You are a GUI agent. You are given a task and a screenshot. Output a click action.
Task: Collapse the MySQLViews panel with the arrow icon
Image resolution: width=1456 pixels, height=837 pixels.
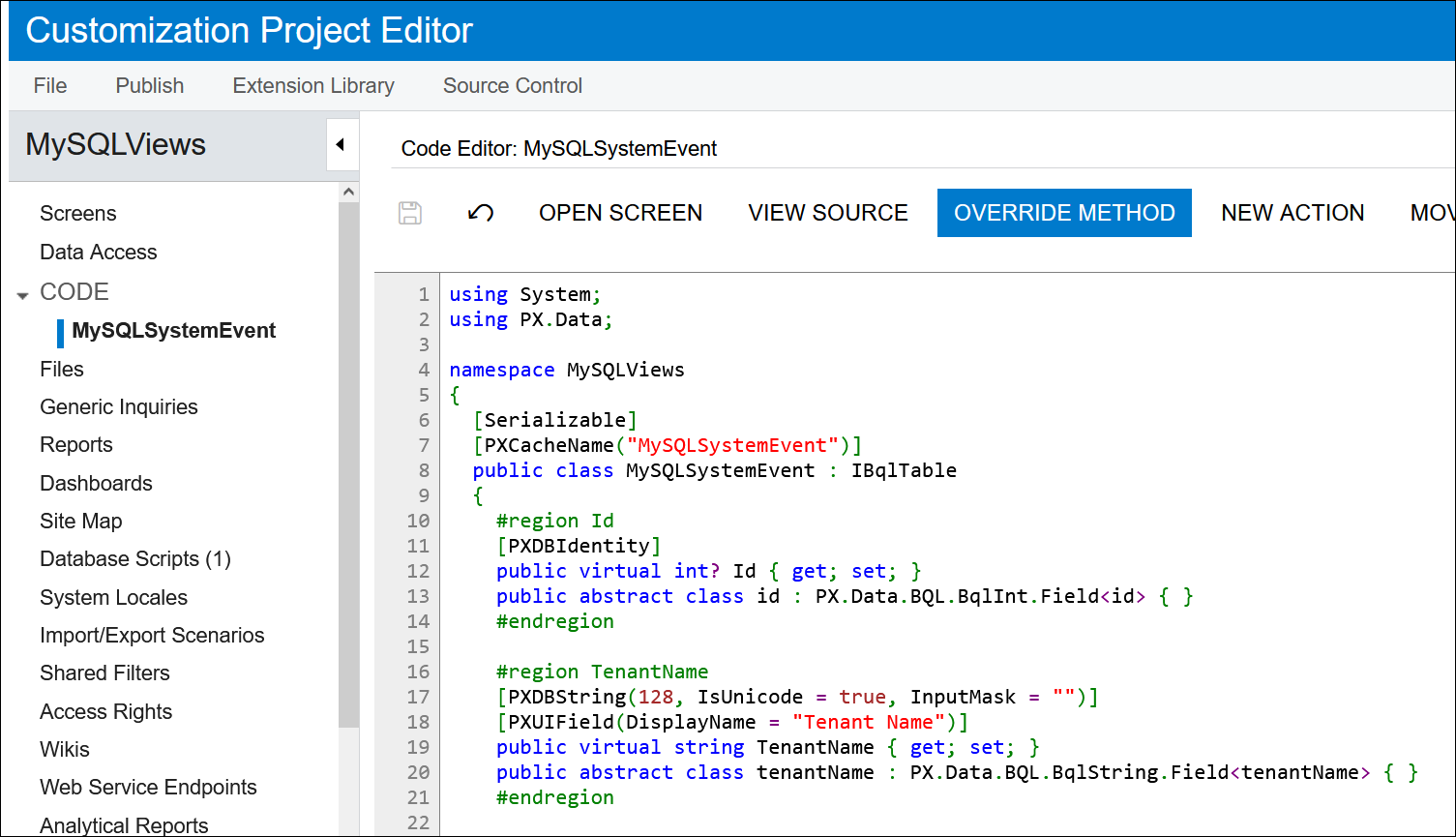(342, 143)
